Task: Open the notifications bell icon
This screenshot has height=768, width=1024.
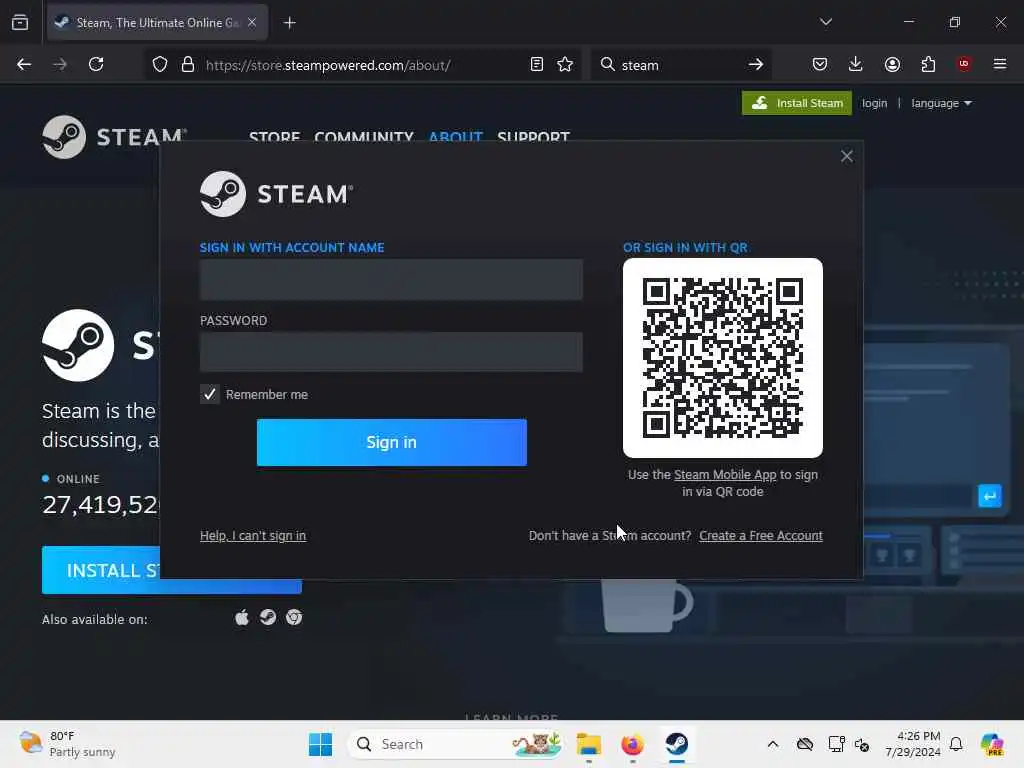Action: point(956,744)
